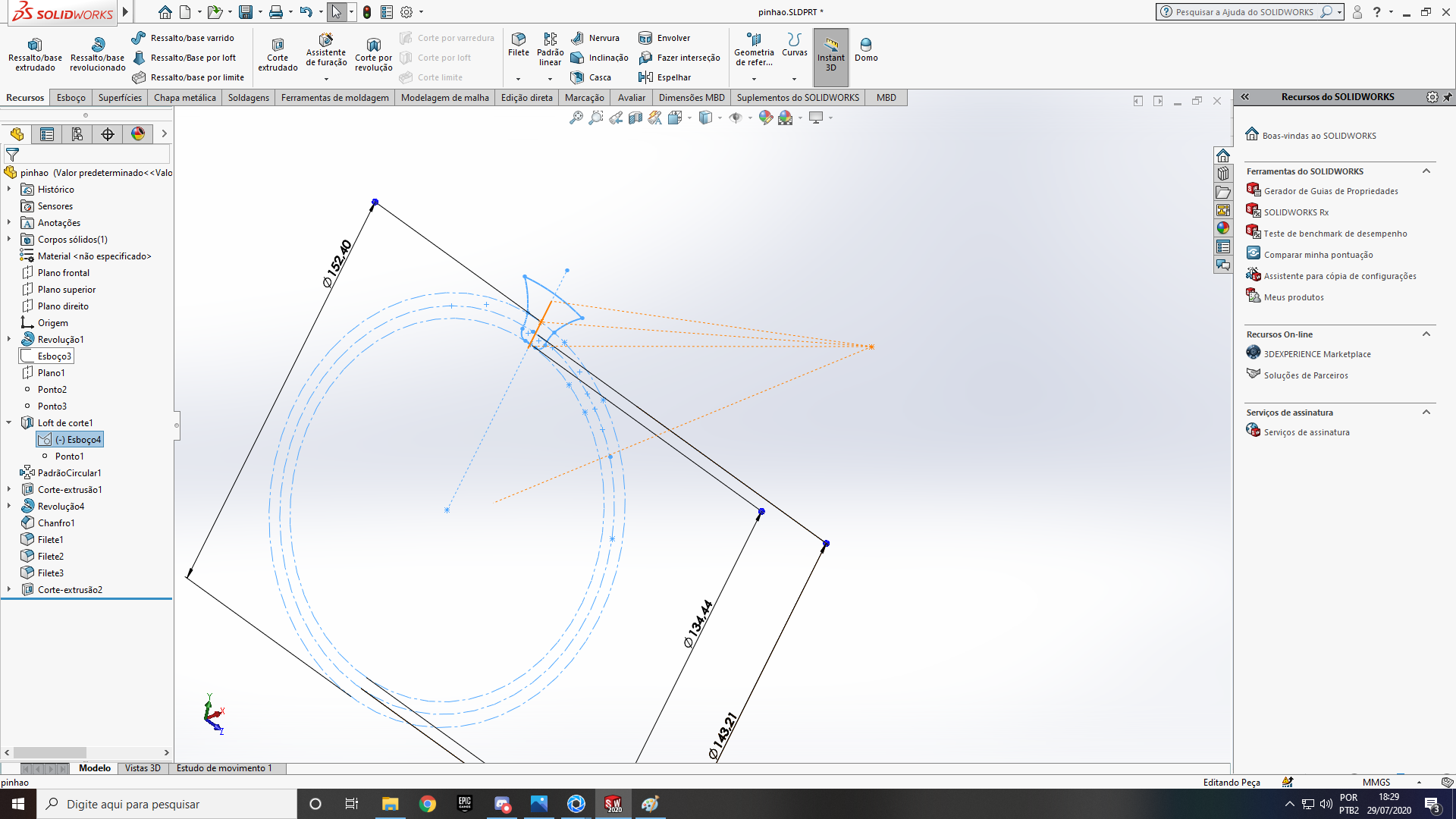Open the Avaliar ribbon tab
The height and width of the screenshot is (819, 1456).
[631, 98]
